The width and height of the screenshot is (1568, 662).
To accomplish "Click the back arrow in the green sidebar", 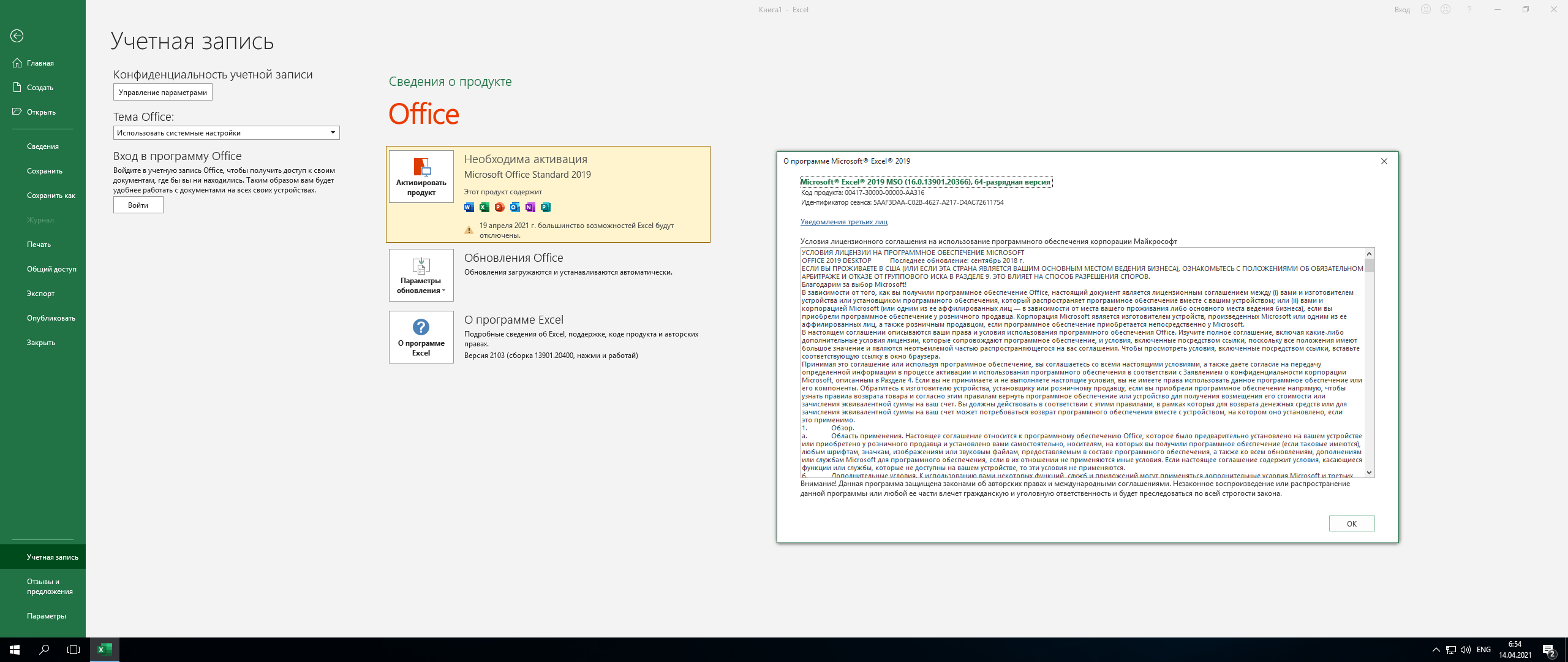I will coord(17,36).
